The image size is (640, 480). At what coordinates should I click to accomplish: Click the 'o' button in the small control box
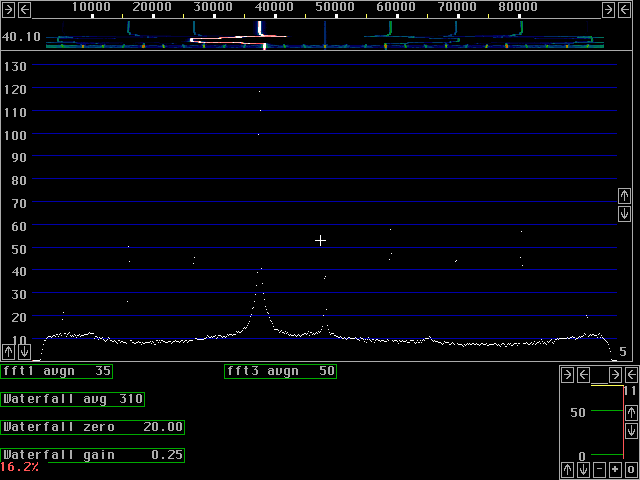pos(631,469)
